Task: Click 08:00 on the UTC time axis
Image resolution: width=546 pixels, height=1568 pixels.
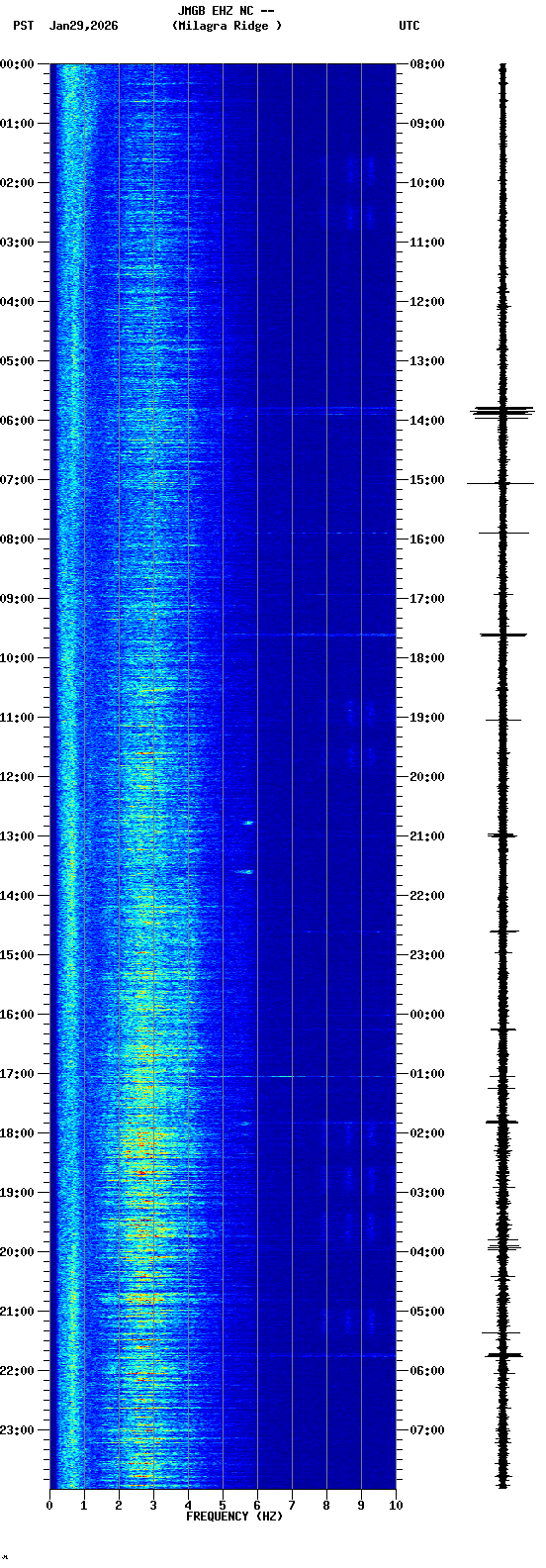Action: pyautogui.click(x=427, y=64)
